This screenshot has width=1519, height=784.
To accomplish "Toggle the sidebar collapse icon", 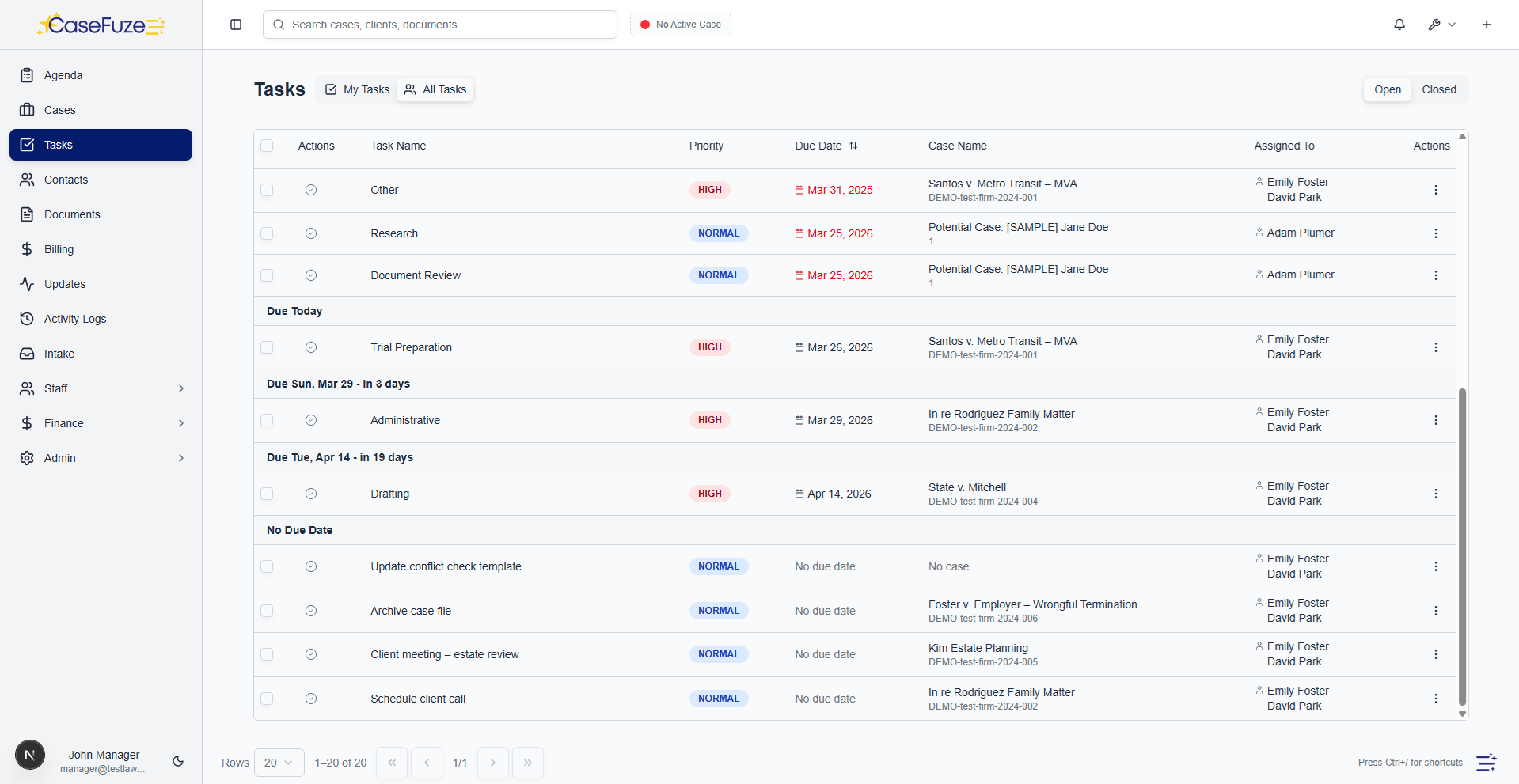I will click(235, 25).
